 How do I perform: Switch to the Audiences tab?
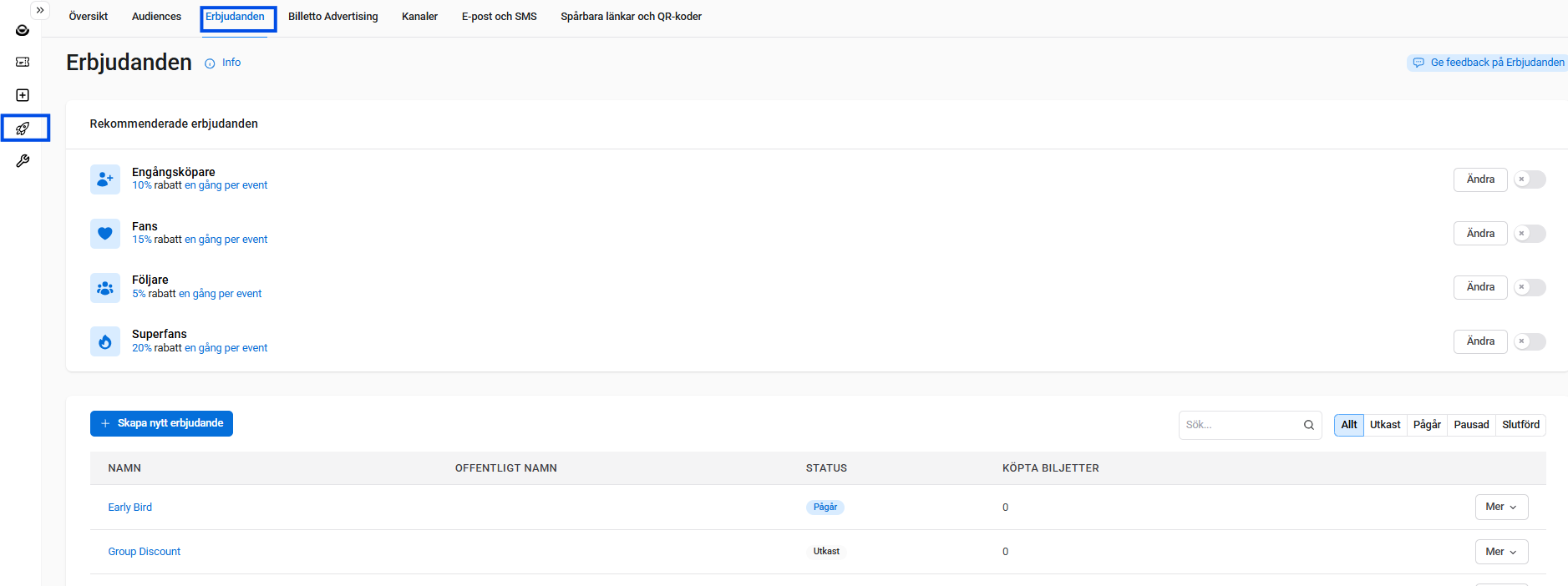coord(156,17)
